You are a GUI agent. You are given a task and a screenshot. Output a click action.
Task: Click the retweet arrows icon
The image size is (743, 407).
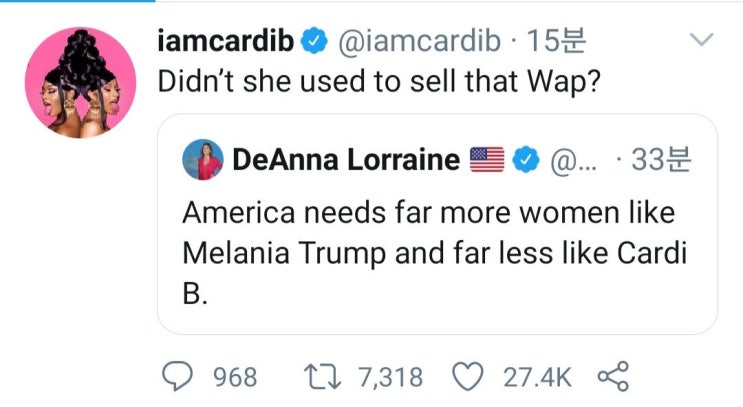[322, 377]
